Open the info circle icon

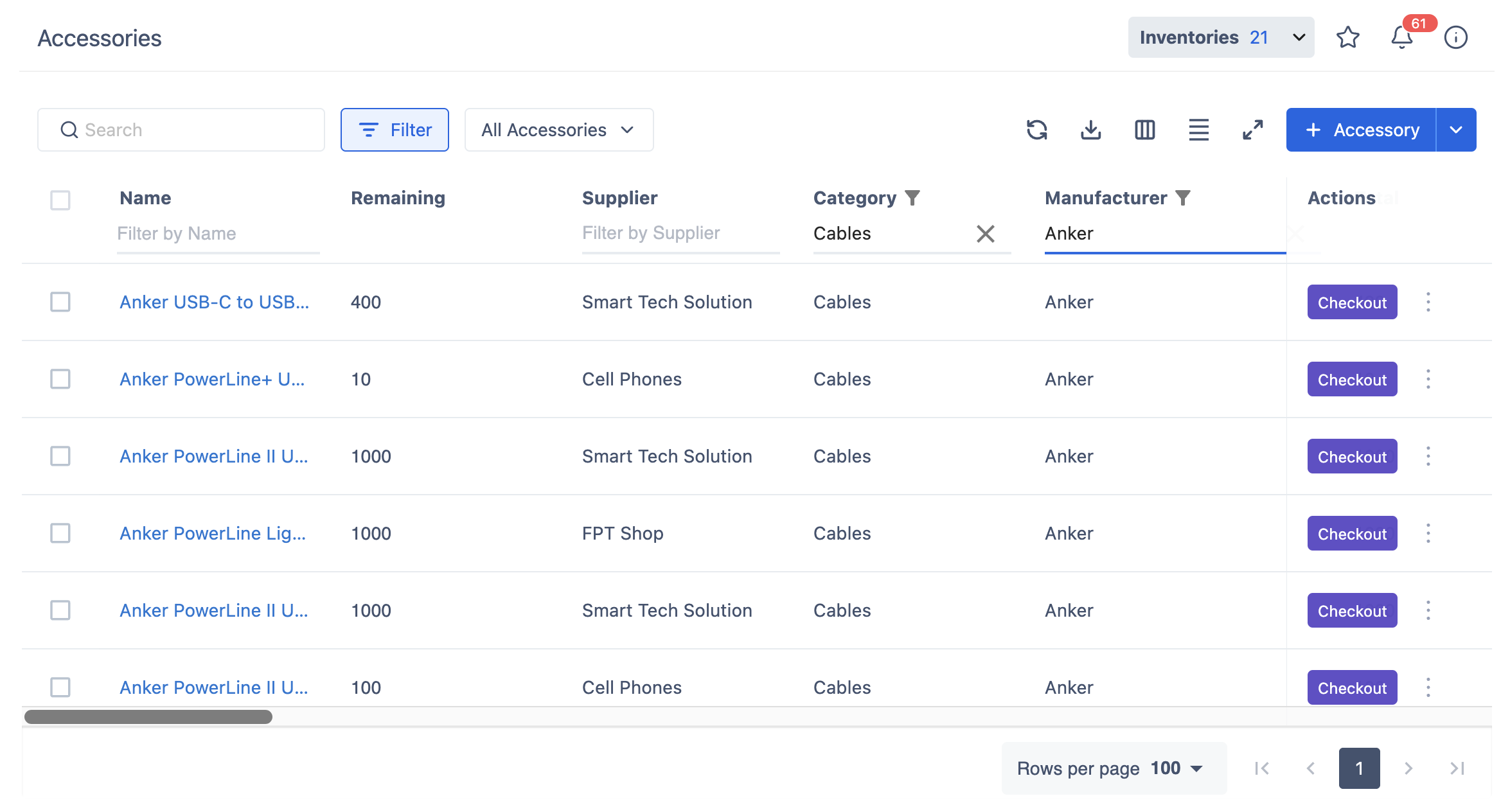(1455, 37)
